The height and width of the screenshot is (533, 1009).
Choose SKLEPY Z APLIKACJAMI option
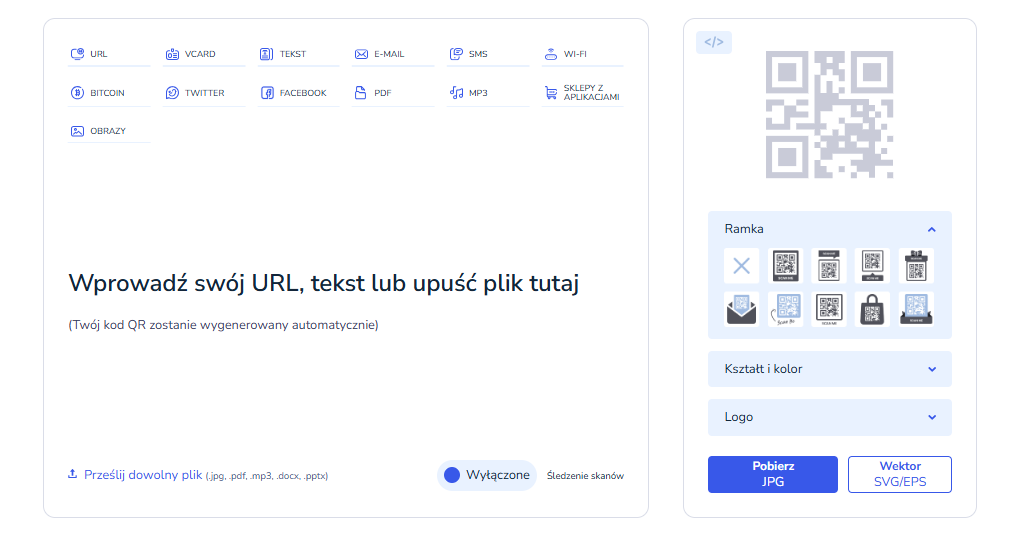[582, 93]
